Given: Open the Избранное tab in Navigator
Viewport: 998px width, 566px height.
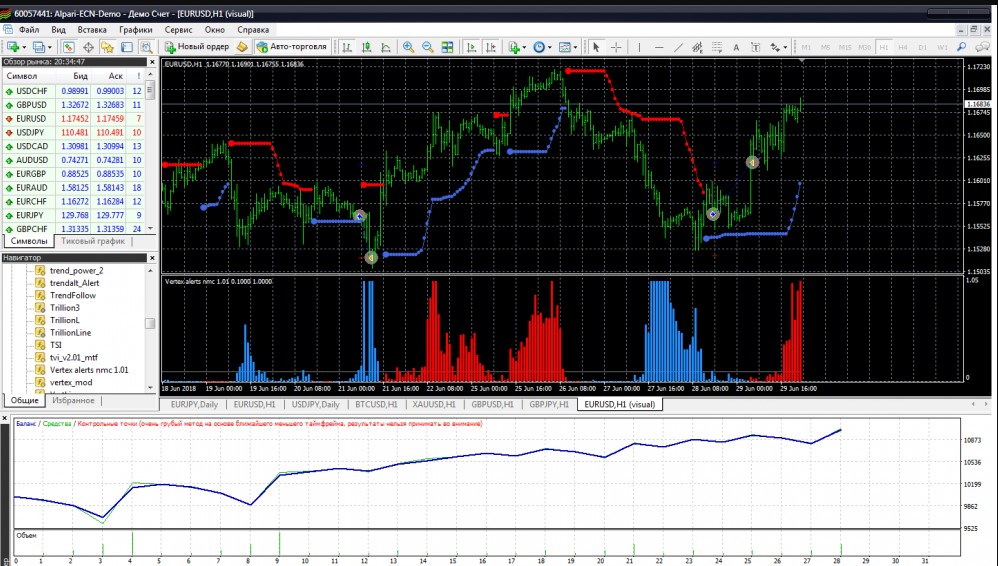Looking at the screenshot, I should 73,400.
